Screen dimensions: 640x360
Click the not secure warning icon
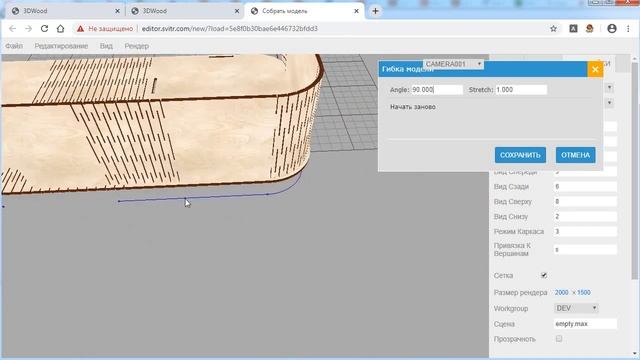[x=80, y=29]
